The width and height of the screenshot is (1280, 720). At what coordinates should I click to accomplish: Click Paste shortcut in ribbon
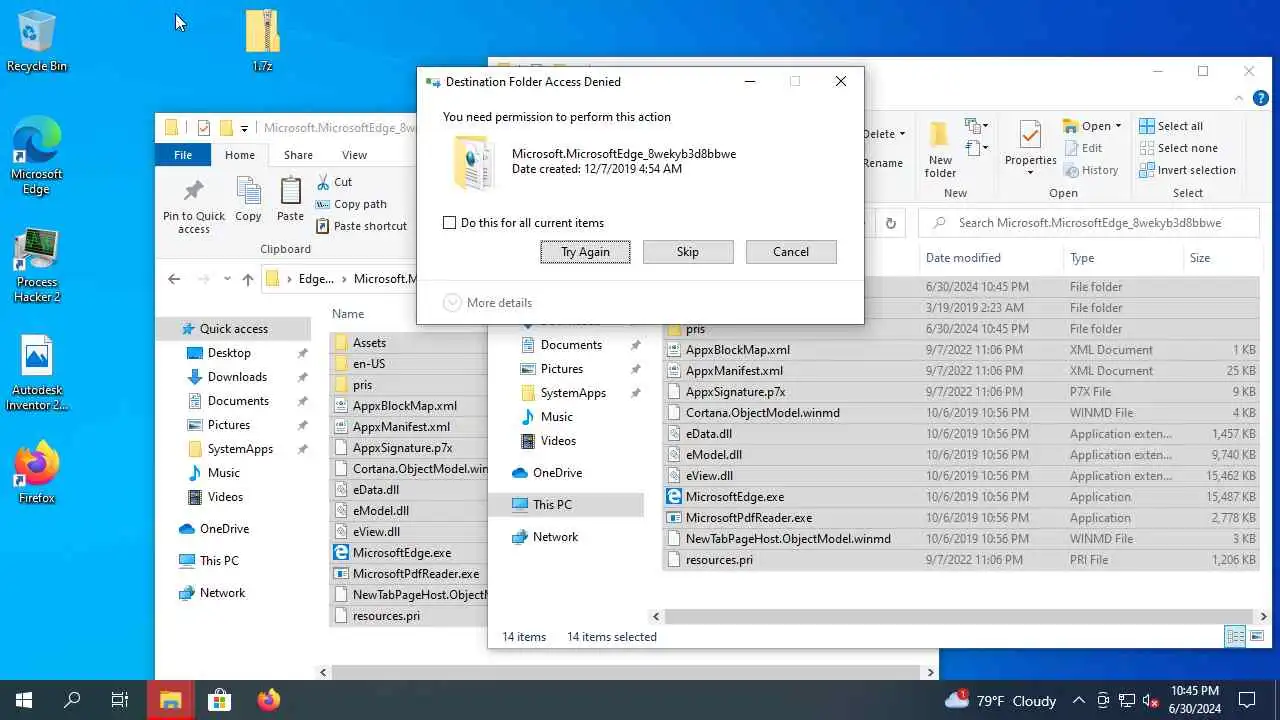coord(361,226)
